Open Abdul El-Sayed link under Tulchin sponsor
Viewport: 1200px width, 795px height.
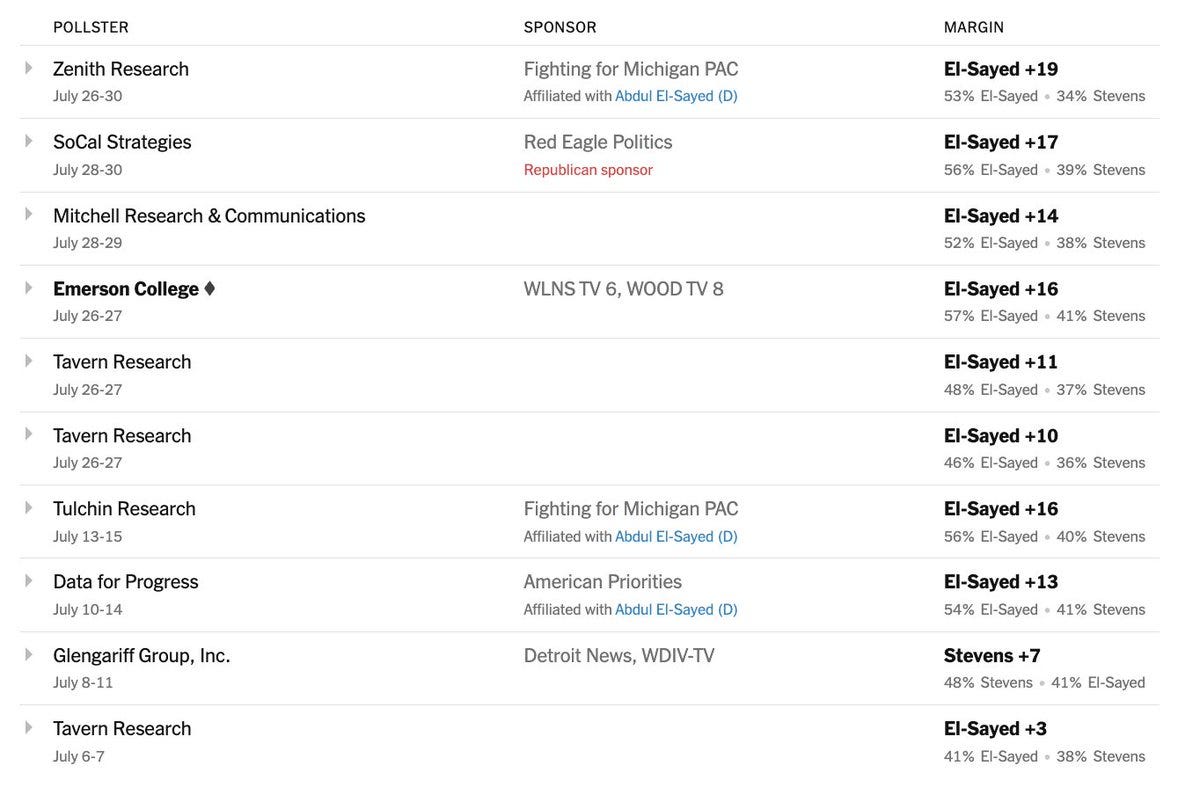point(676,536)
